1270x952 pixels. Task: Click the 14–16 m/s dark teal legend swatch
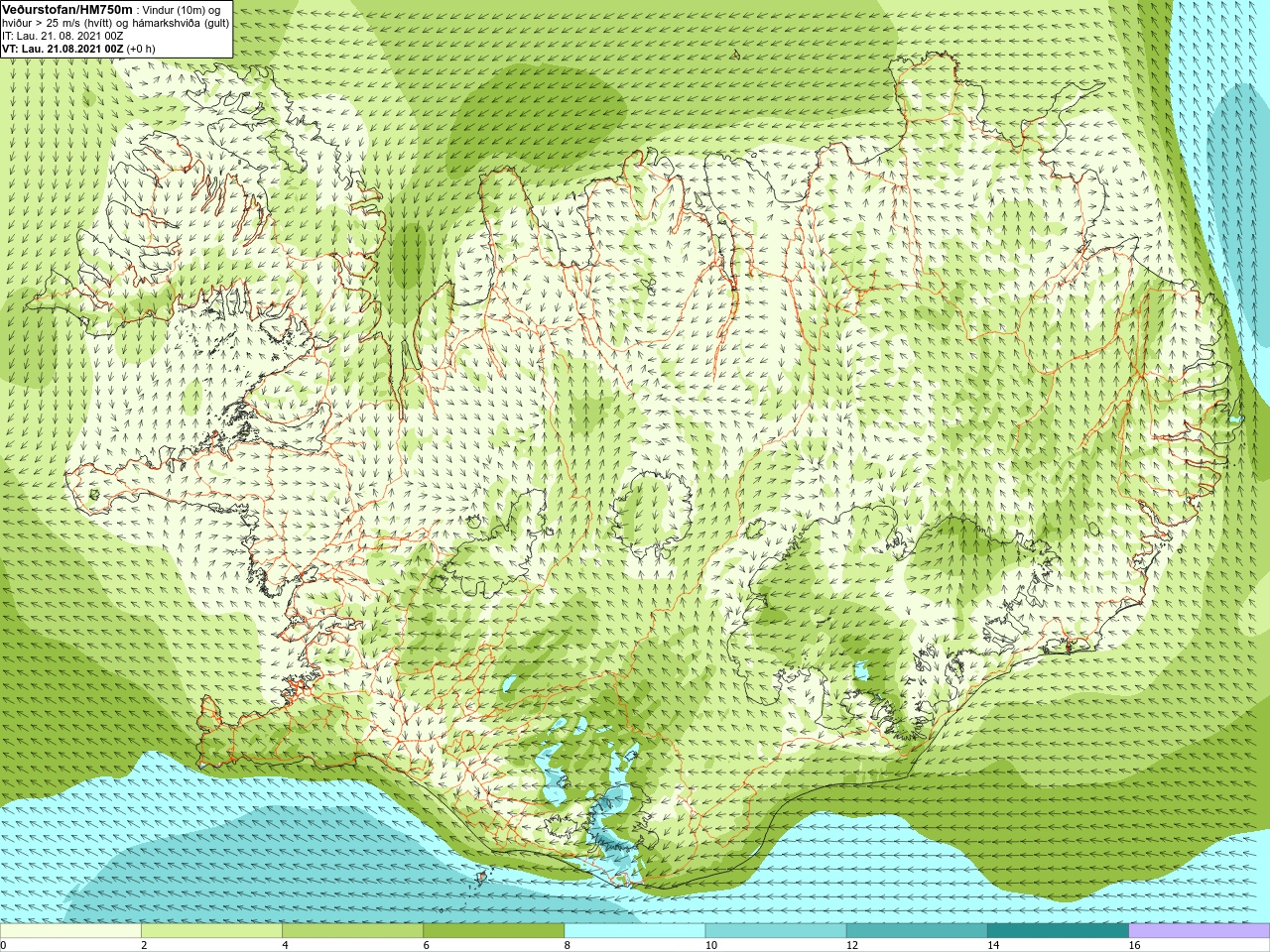(1058, 931)
